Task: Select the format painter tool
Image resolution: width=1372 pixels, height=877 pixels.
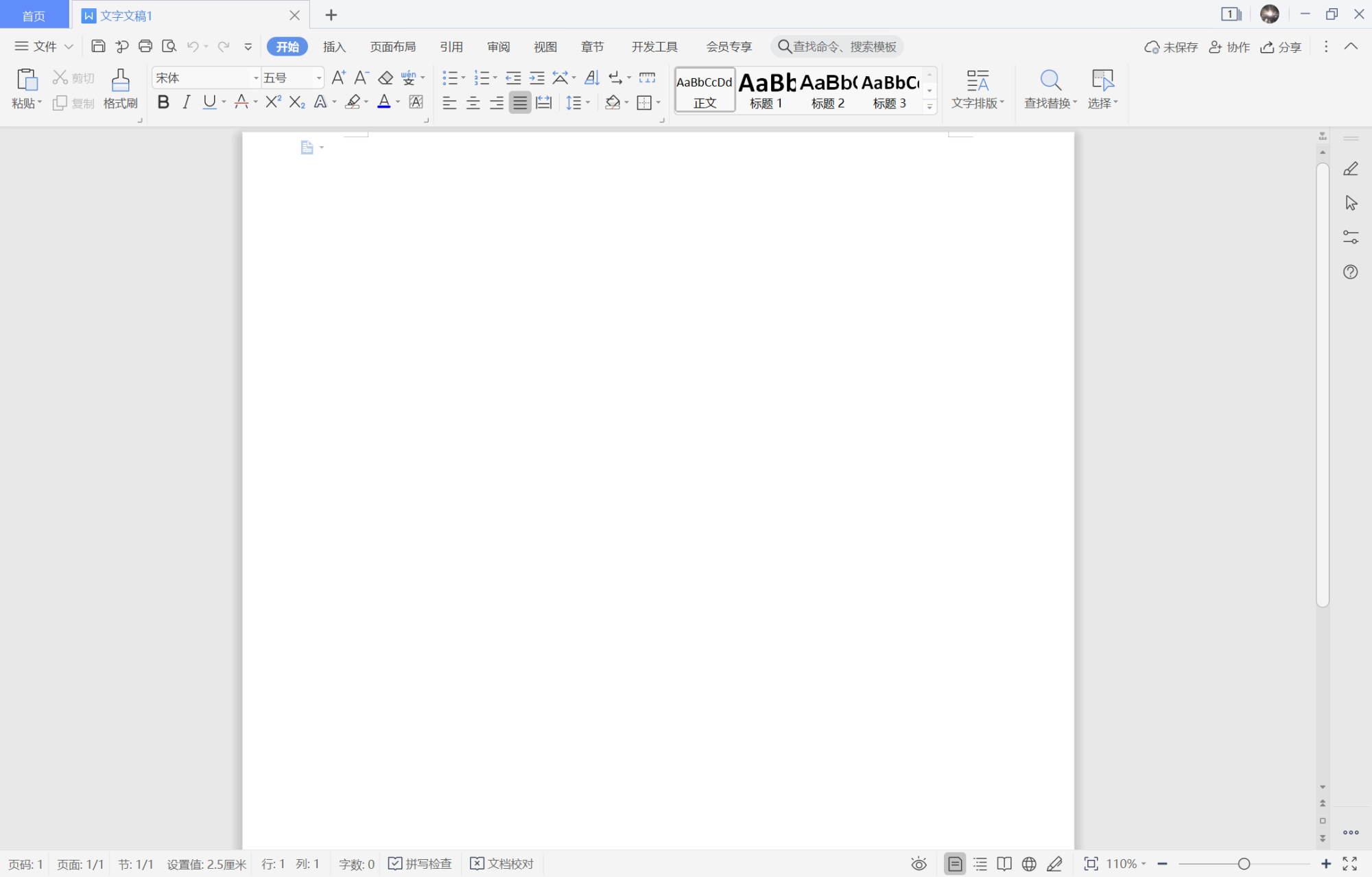Action: pos(120,88)
